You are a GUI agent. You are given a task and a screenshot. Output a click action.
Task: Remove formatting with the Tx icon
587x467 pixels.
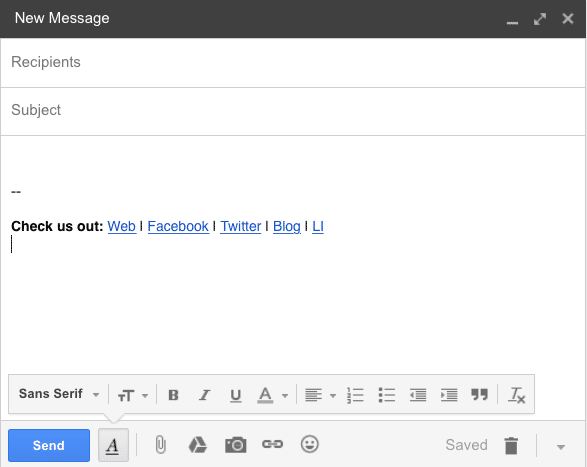point(517,395)
